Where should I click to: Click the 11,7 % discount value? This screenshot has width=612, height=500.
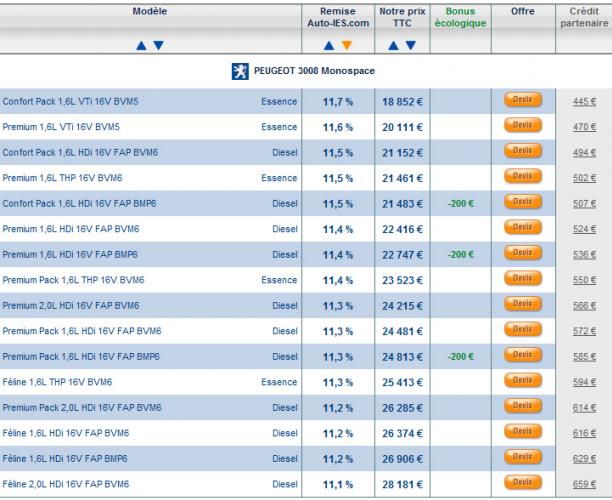[x=338, y=102]
